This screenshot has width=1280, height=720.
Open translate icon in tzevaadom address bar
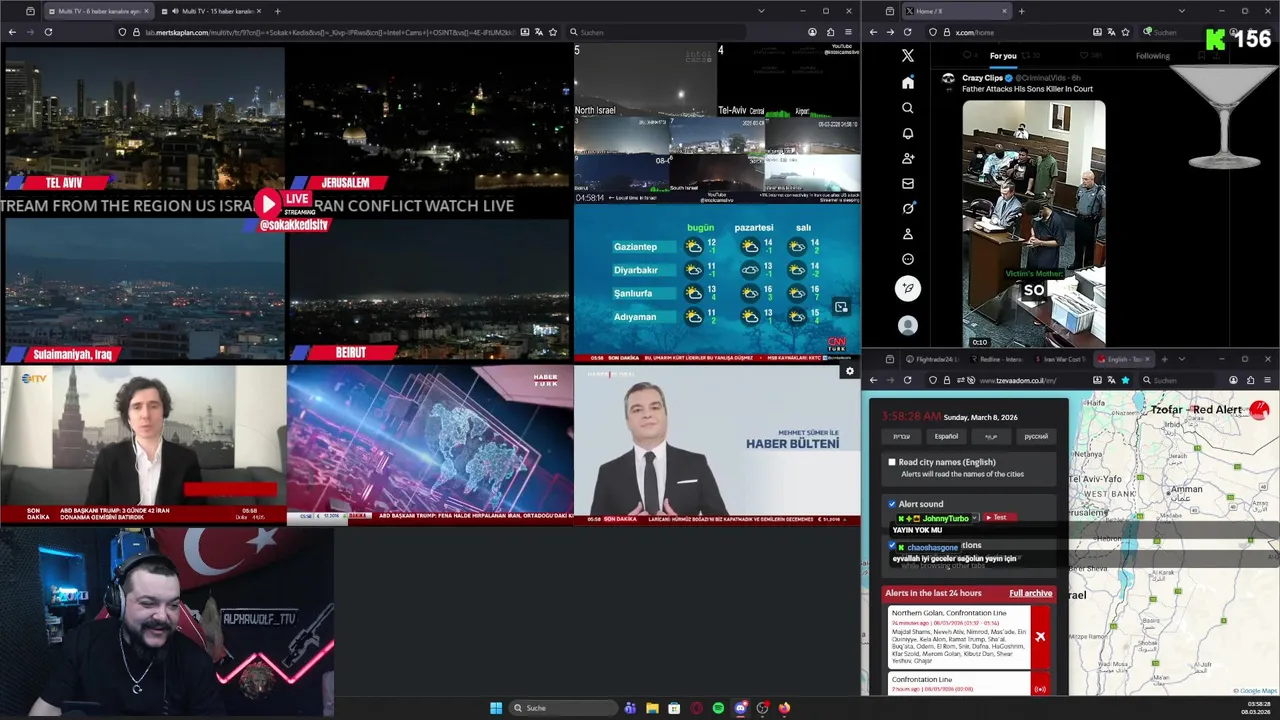click(1111, 380)
